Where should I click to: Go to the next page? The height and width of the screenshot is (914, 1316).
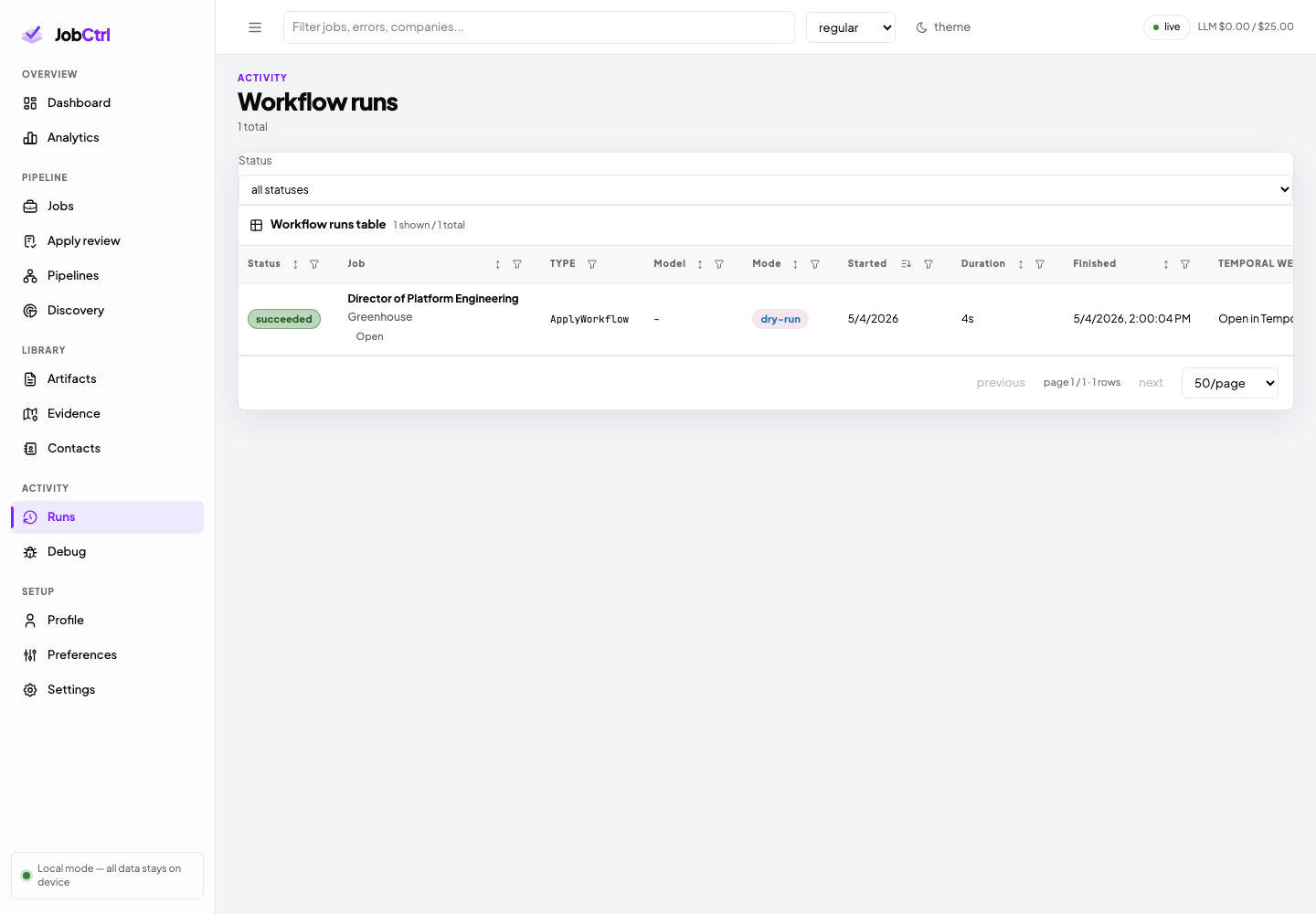point(1151,383)
